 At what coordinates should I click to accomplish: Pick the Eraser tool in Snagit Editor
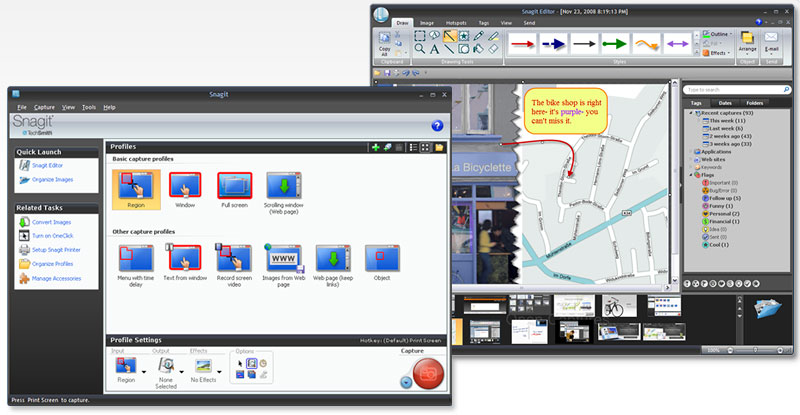493,48
